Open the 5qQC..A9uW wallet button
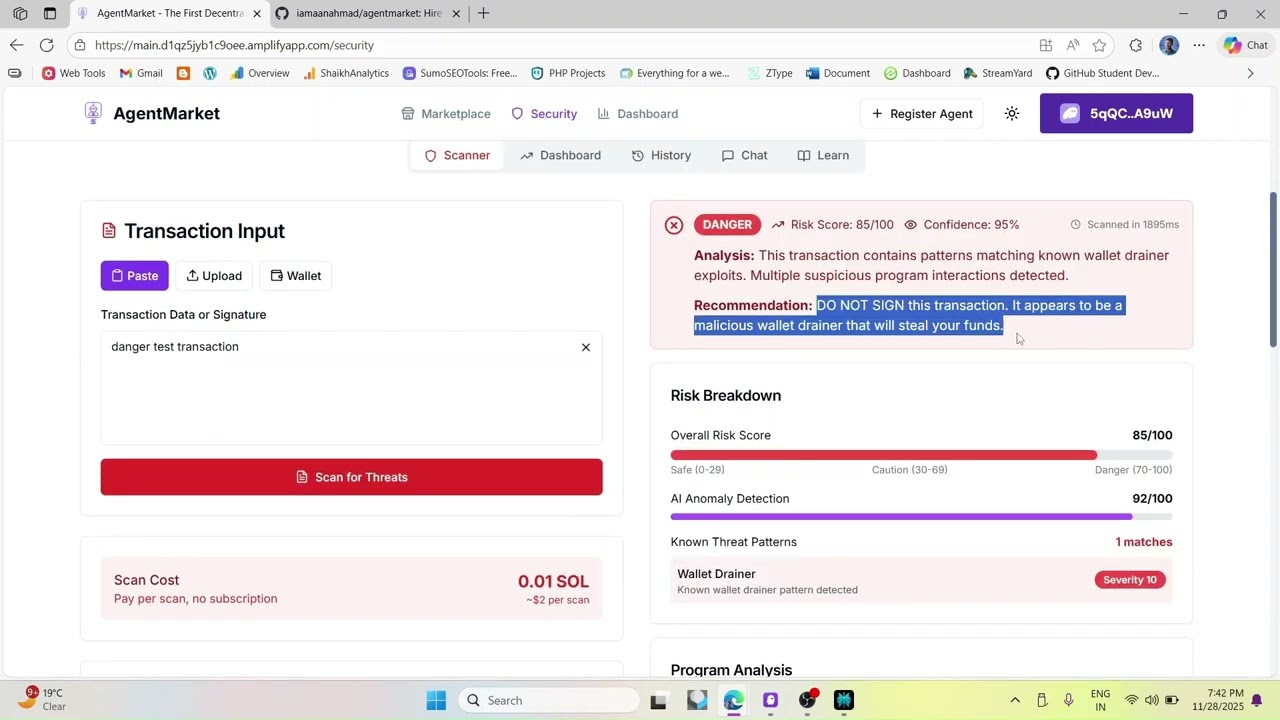The width and height of the screenshot is (1280, 720). pos(1116,114)
